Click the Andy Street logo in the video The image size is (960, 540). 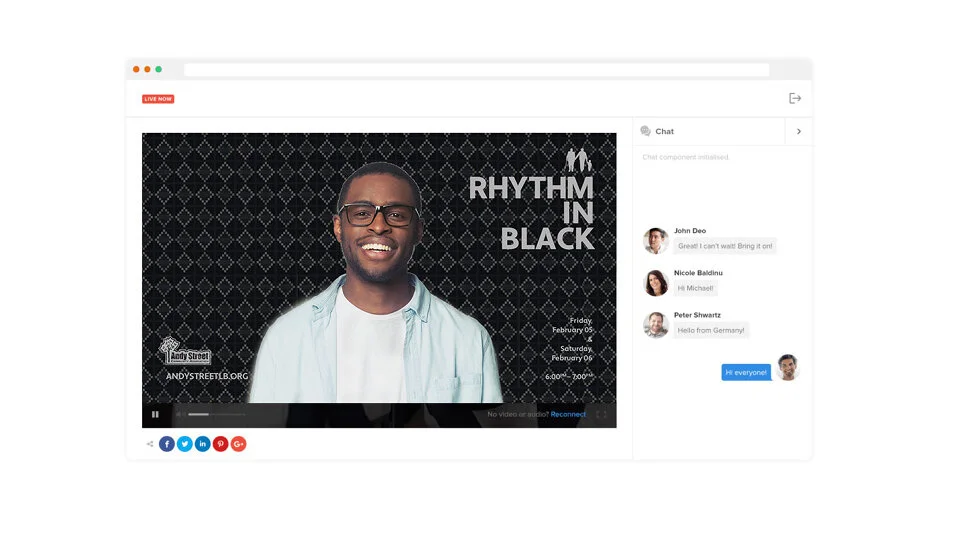coord(185,351)
